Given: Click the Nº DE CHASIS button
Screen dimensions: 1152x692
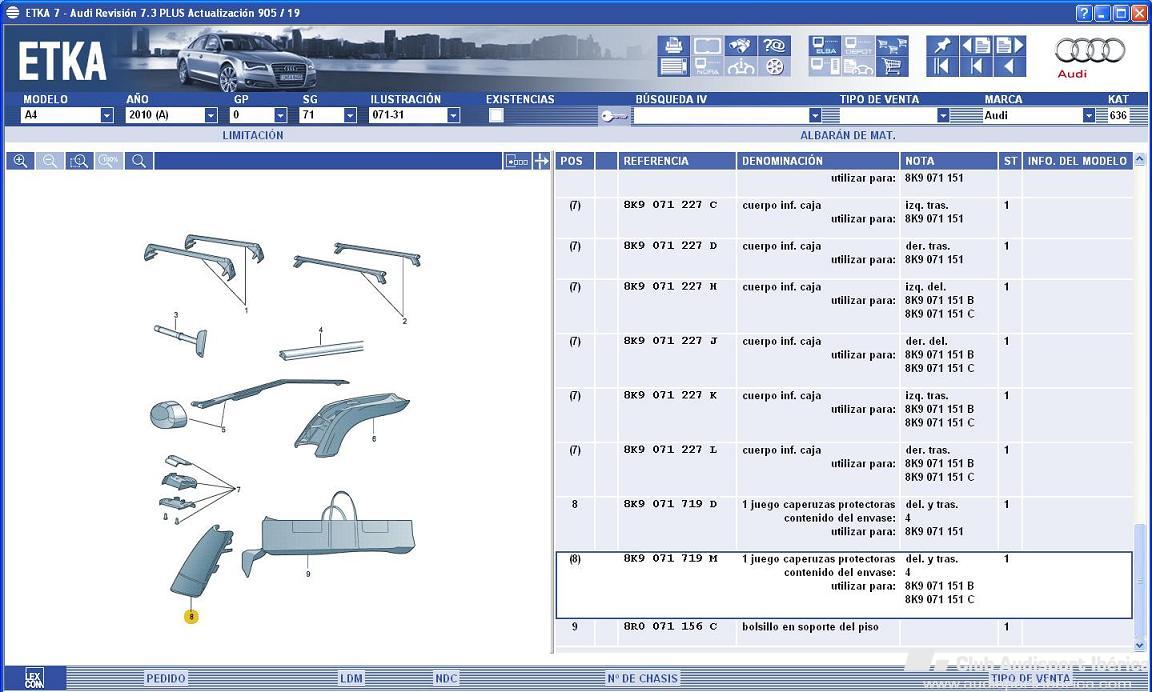Looking at the screenshot, I should pos(642,678).
